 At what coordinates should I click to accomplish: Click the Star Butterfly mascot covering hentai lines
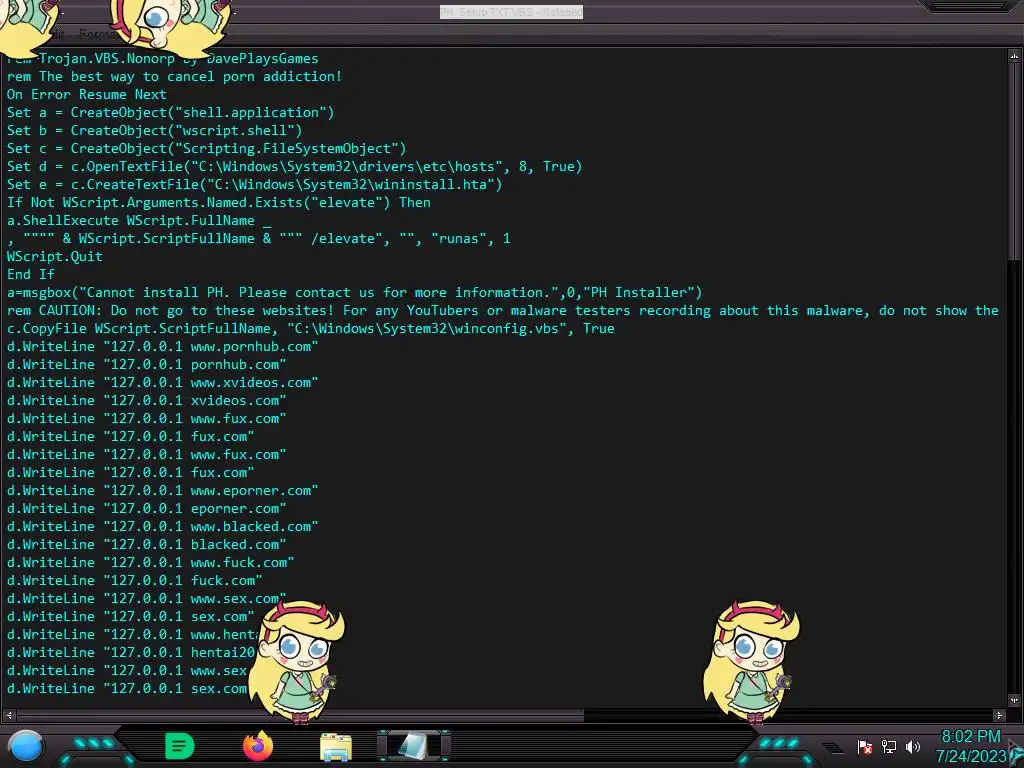click(x=295, y=661)
